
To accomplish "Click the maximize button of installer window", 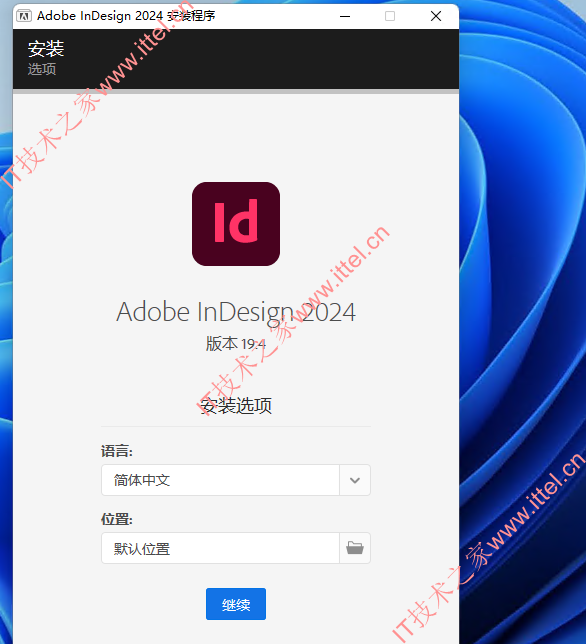I will [390, 16].
